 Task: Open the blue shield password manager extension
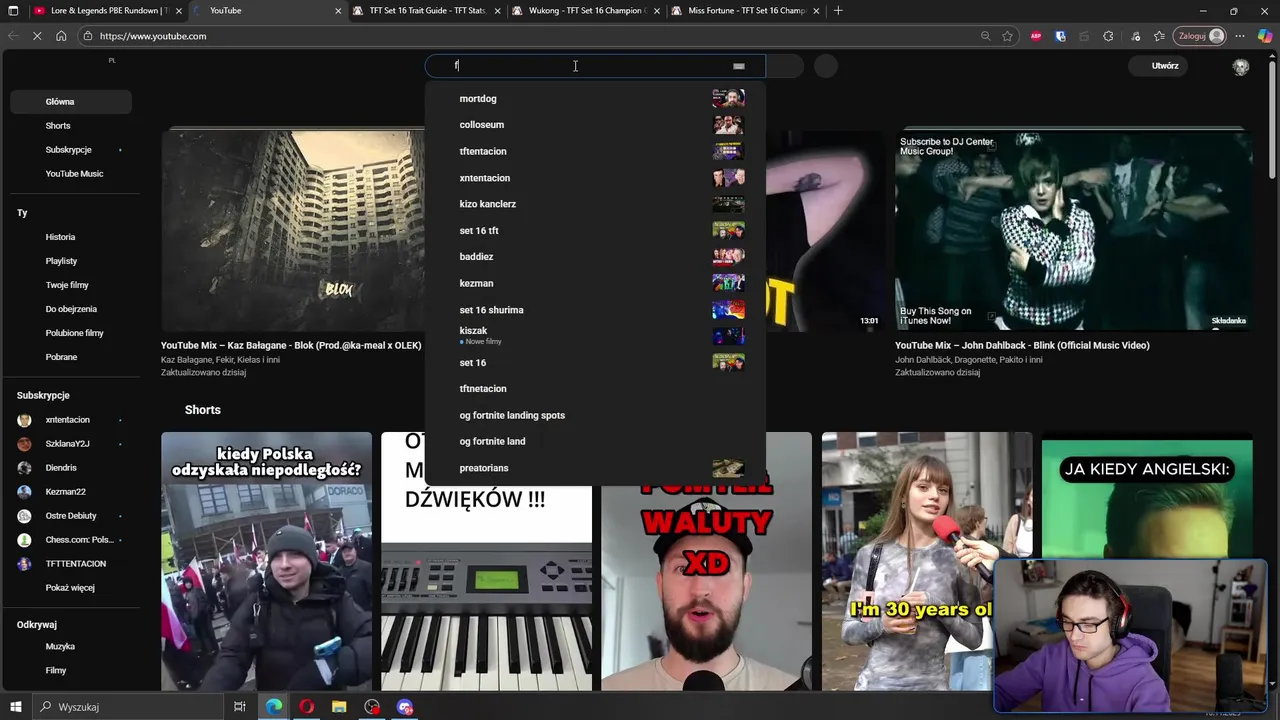[1061, 36]
